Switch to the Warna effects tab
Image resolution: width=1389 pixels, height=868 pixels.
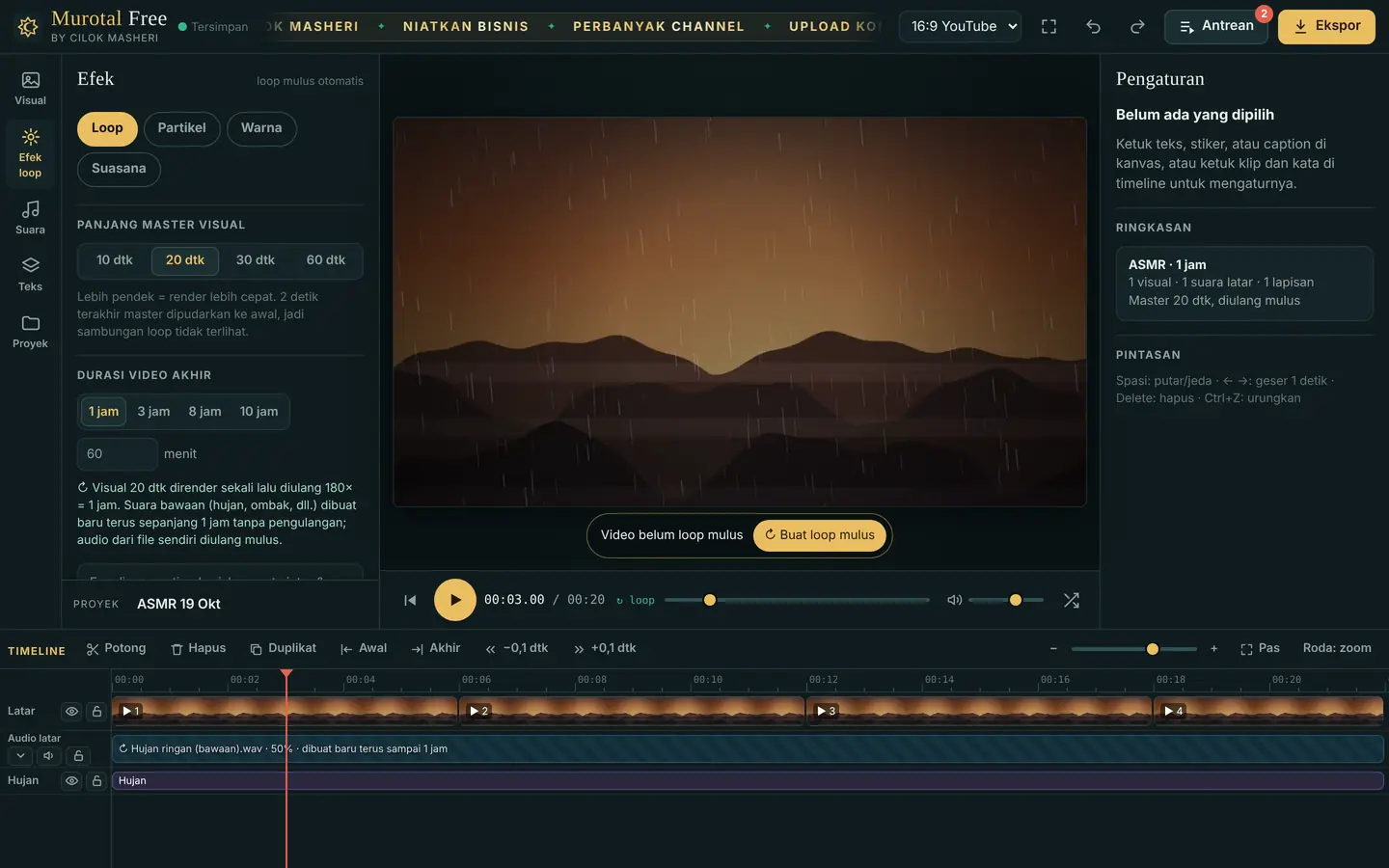pos(261,128)
